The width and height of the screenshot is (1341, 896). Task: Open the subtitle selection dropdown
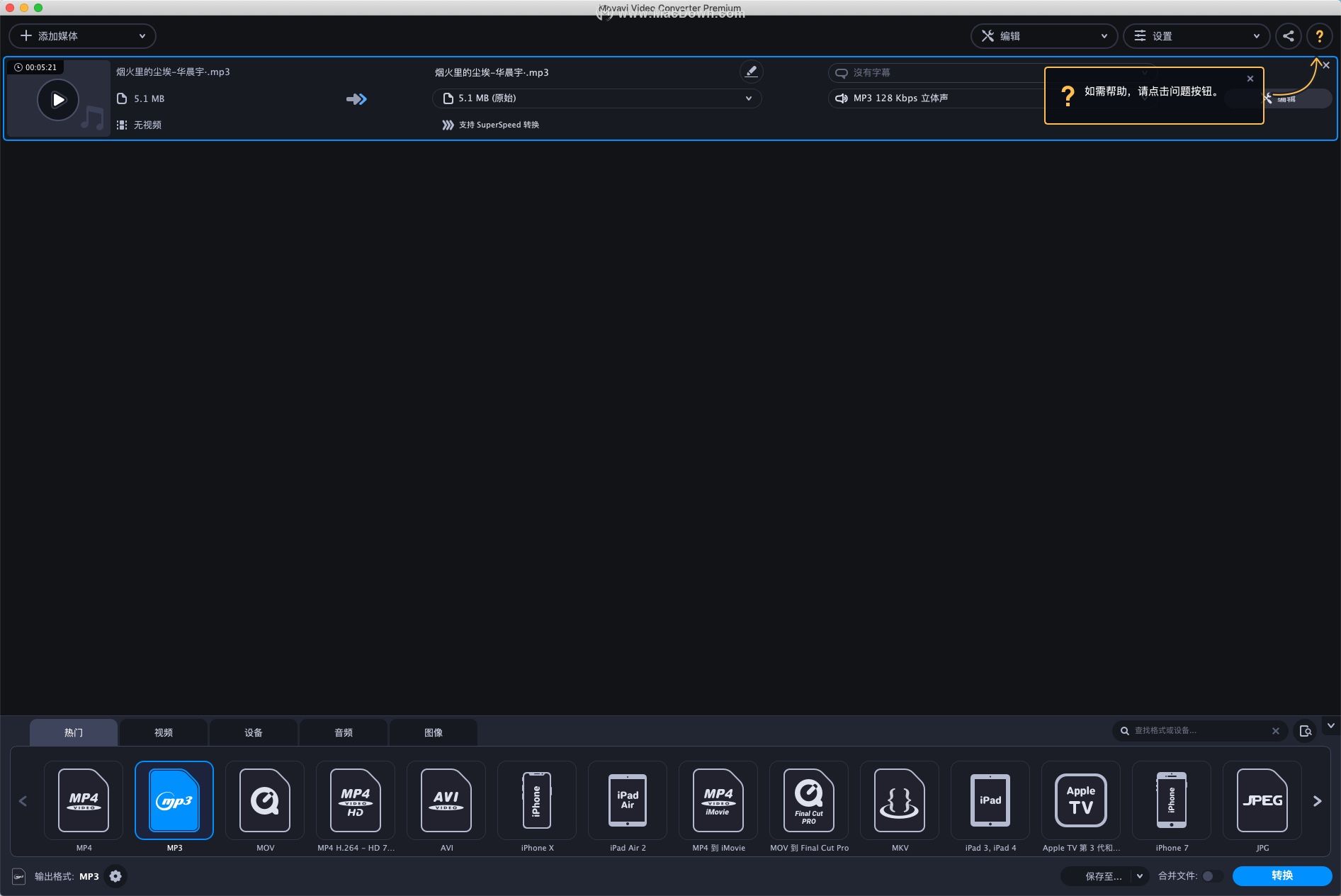tap(935, 73)
